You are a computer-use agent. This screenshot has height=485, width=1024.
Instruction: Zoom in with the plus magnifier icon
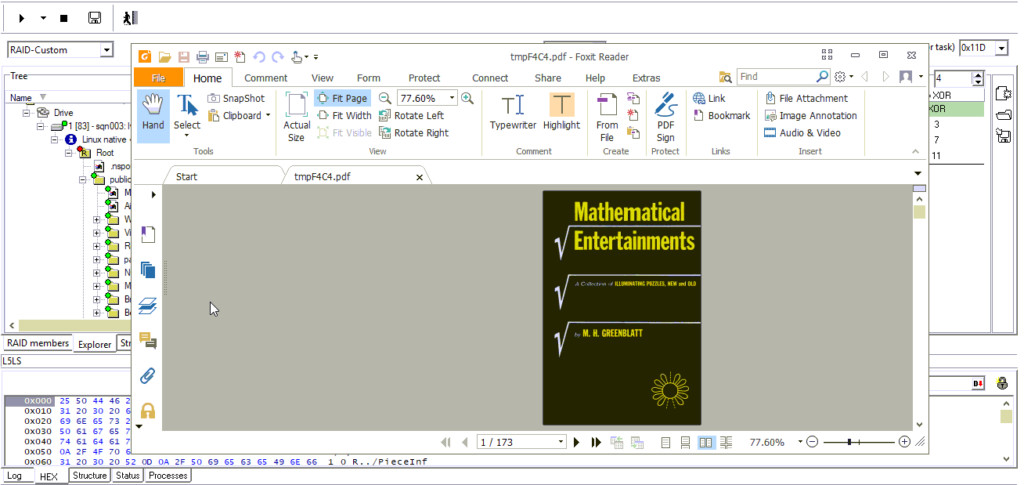pos(467,98)
